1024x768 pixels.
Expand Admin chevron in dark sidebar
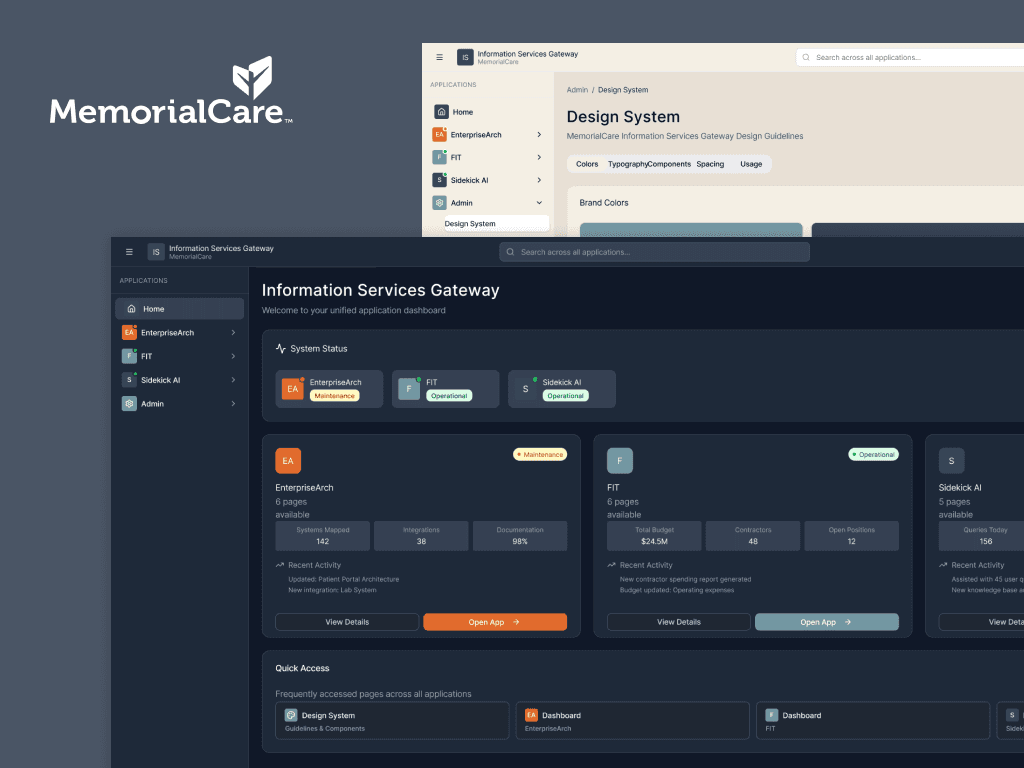[233, 404]
